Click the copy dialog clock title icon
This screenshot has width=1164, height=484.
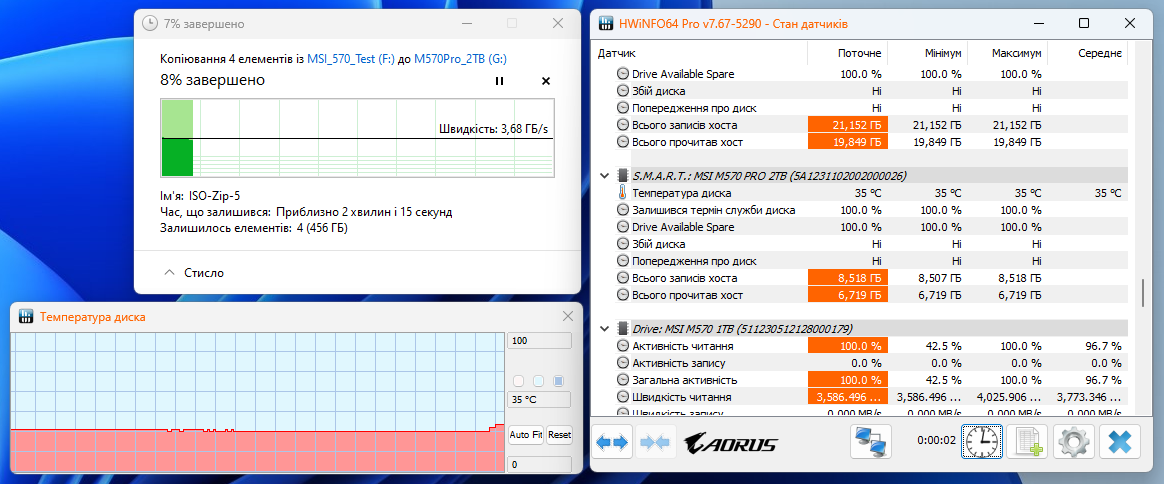[x=151, y=24]
